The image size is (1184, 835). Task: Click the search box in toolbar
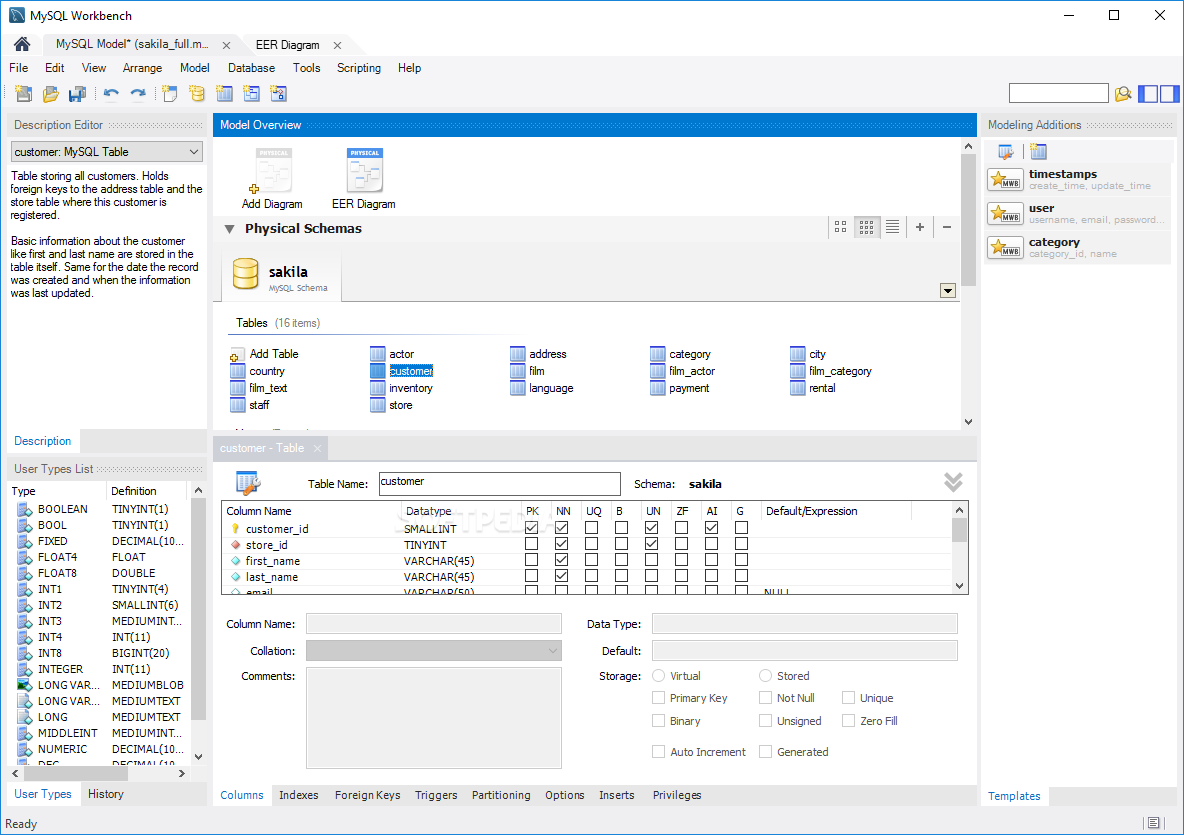[x=1059, y=93]
